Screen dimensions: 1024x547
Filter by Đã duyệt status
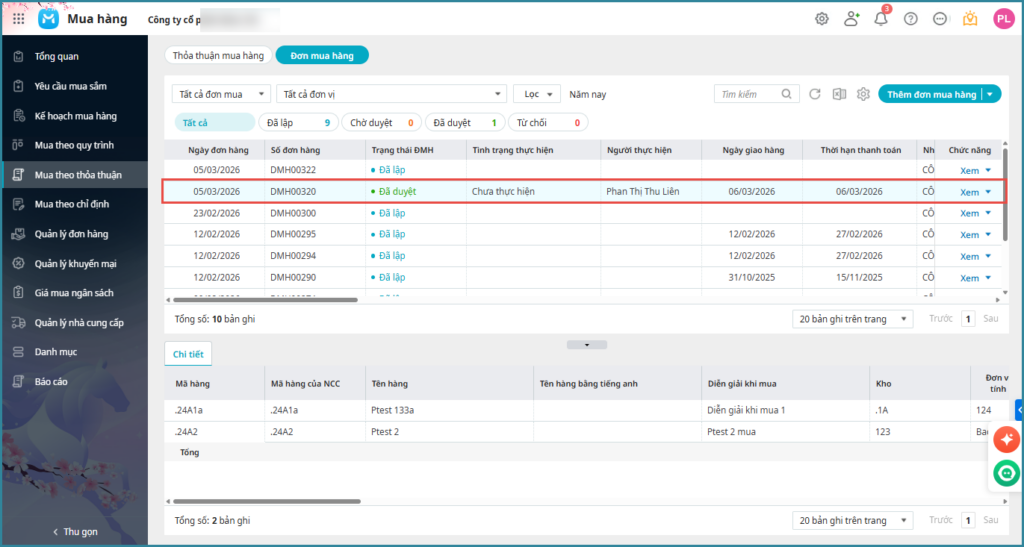[464, 123]
